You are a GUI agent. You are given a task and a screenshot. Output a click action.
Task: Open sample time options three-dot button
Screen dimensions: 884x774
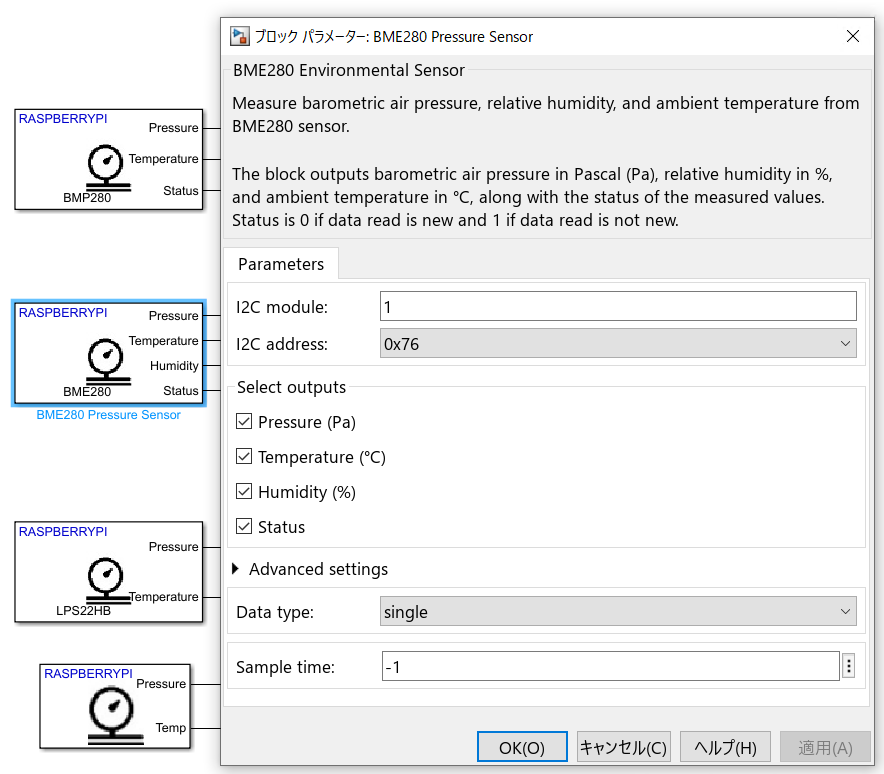coord(849,667)
